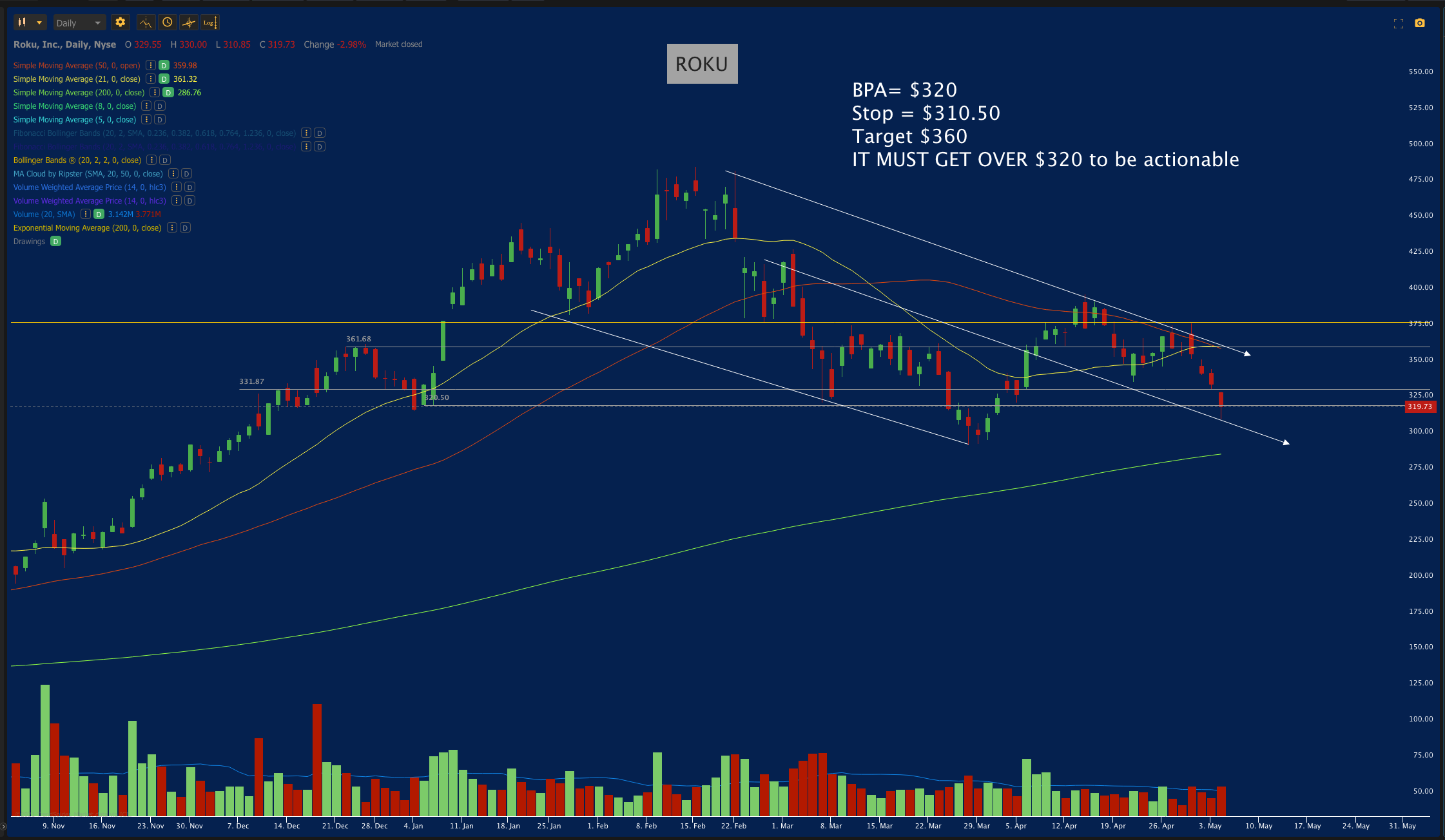Enable display of SMA (8, 0, close)
This screenshot has width=1445, height=840.
click(x=160, y=106)
